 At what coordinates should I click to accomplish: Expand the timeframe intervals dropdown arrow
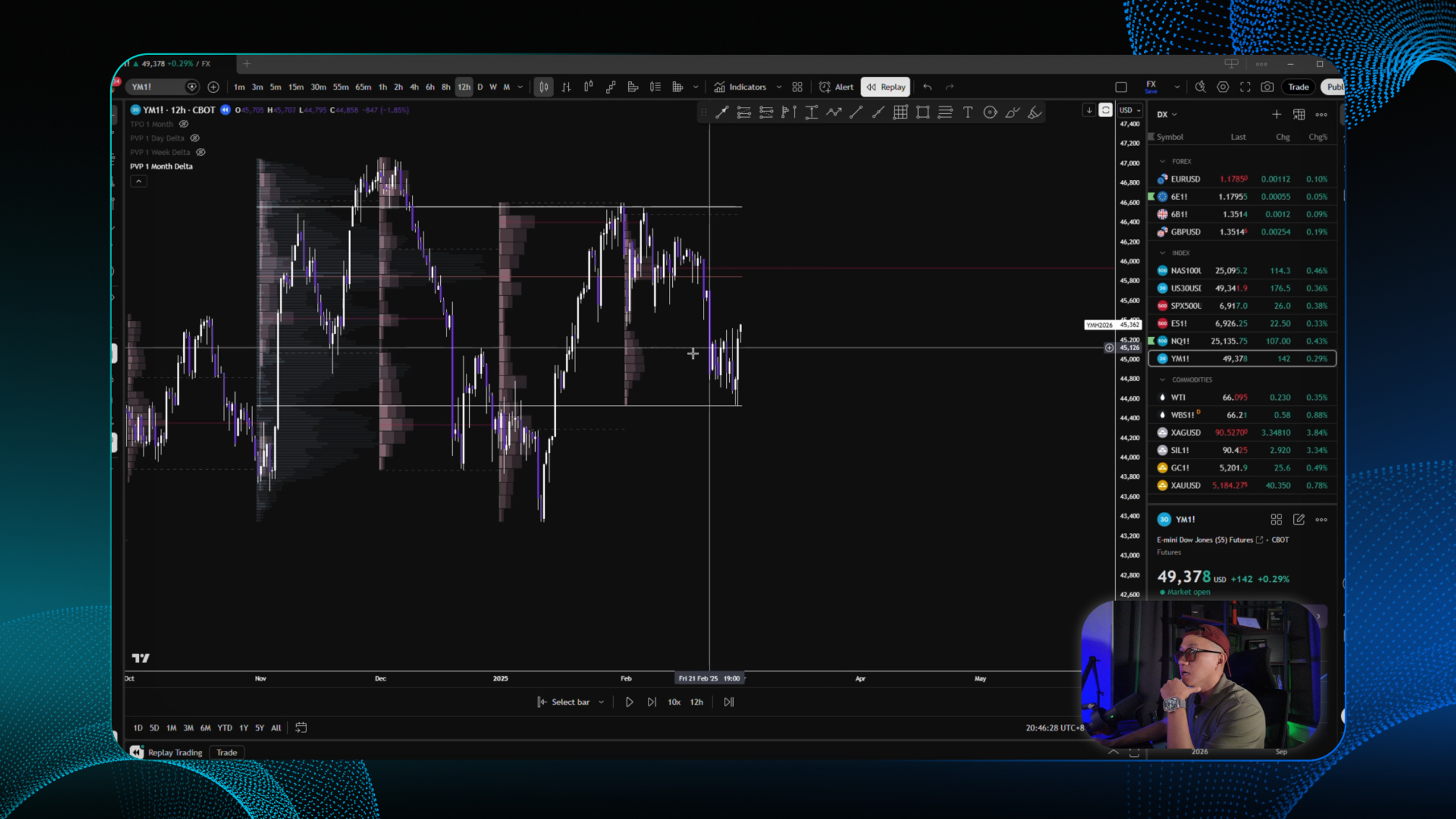pyautogui.click(x=520, y=87)
